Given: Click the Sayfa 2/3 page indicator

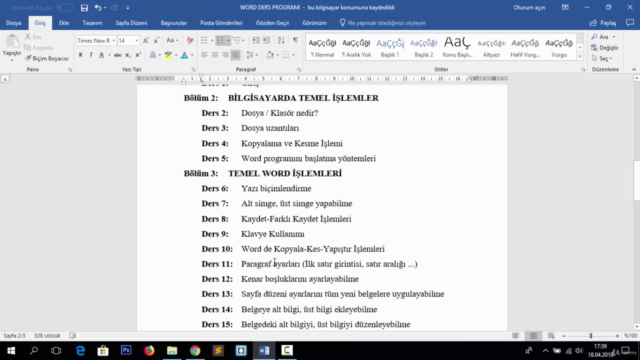Looking at the screenshot, I should pyautogui.click(x=14, y=336).
